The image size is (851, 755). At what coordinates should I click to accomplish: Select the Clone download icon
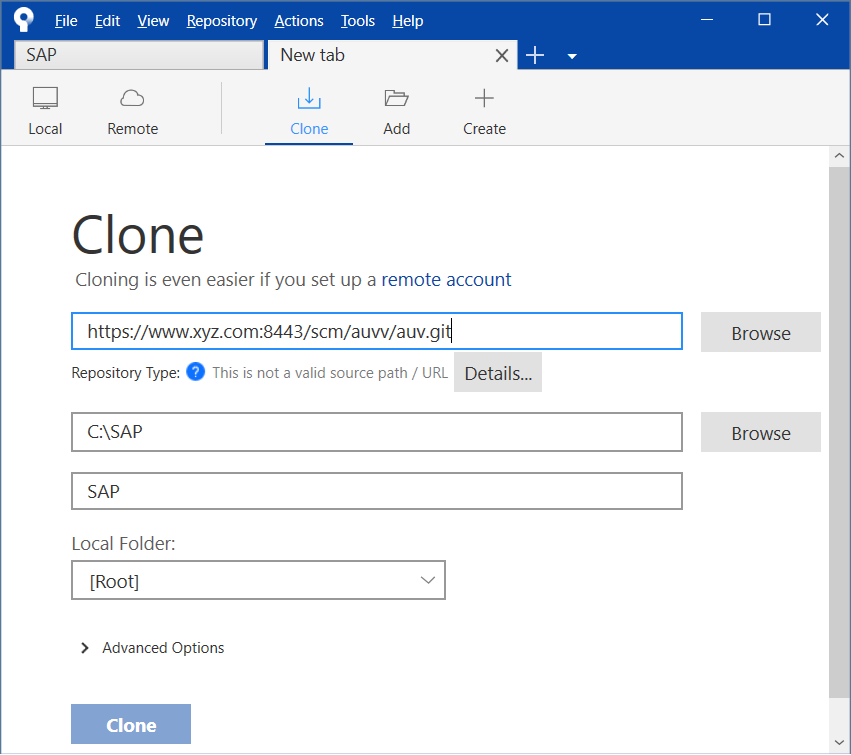309,98
